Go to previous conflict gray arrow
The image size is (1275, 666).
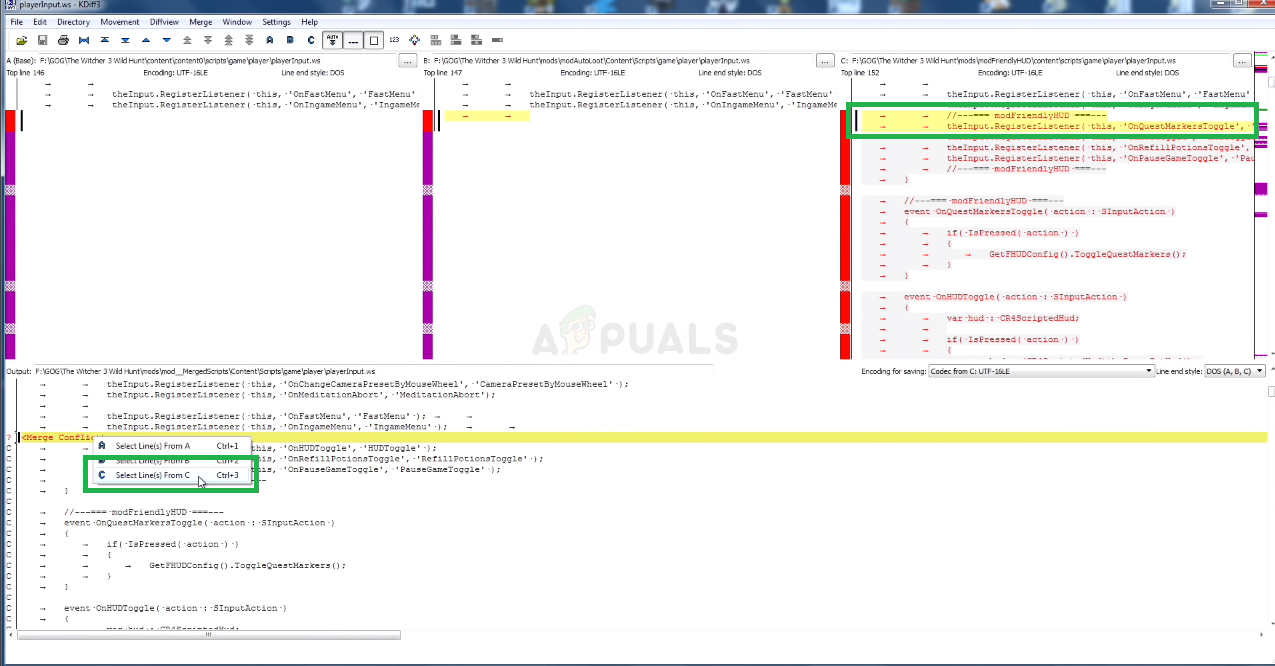coord(187,40)
